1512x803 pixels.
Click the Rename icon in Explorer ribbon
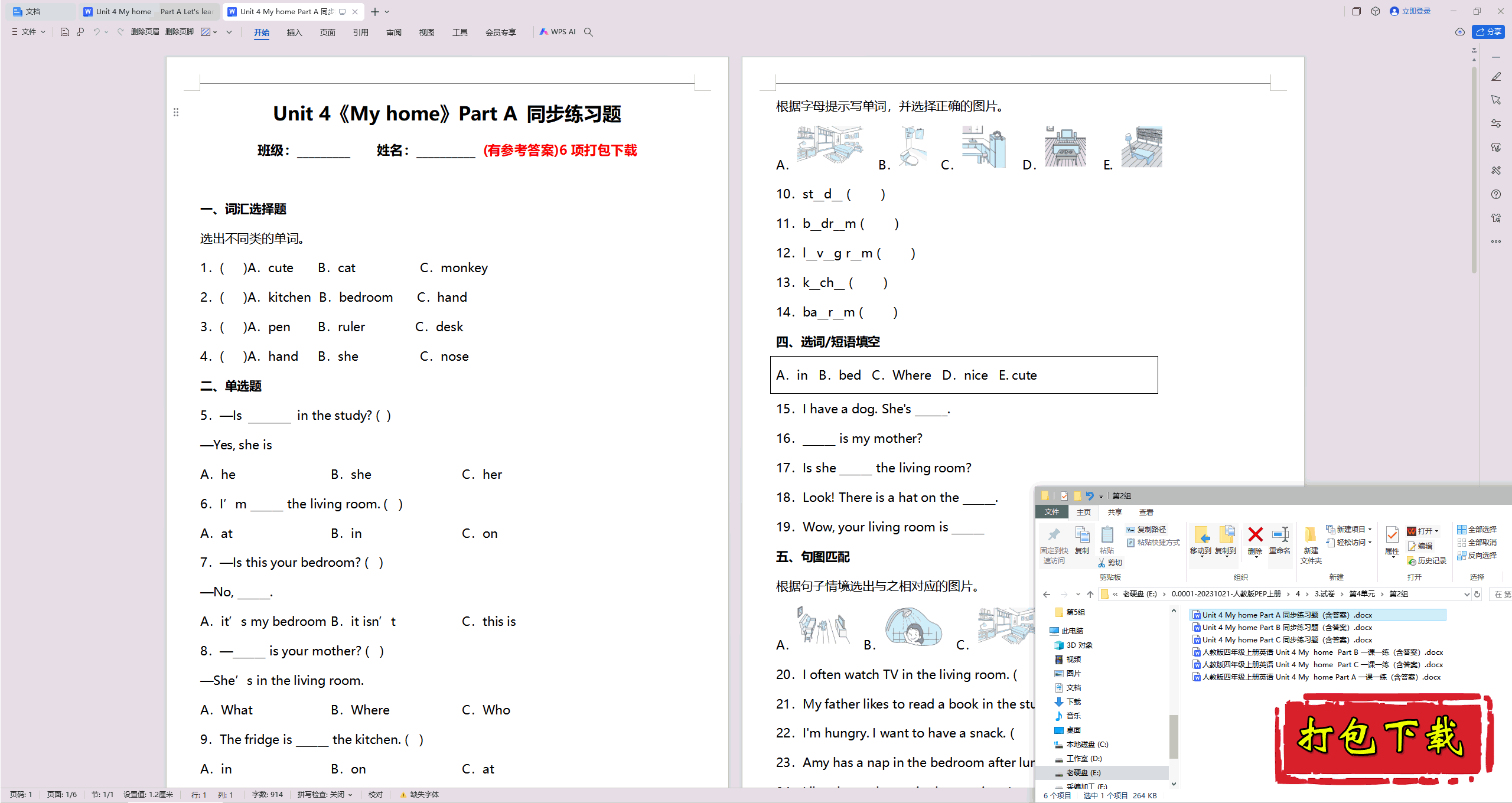[x=1280, y=535]
